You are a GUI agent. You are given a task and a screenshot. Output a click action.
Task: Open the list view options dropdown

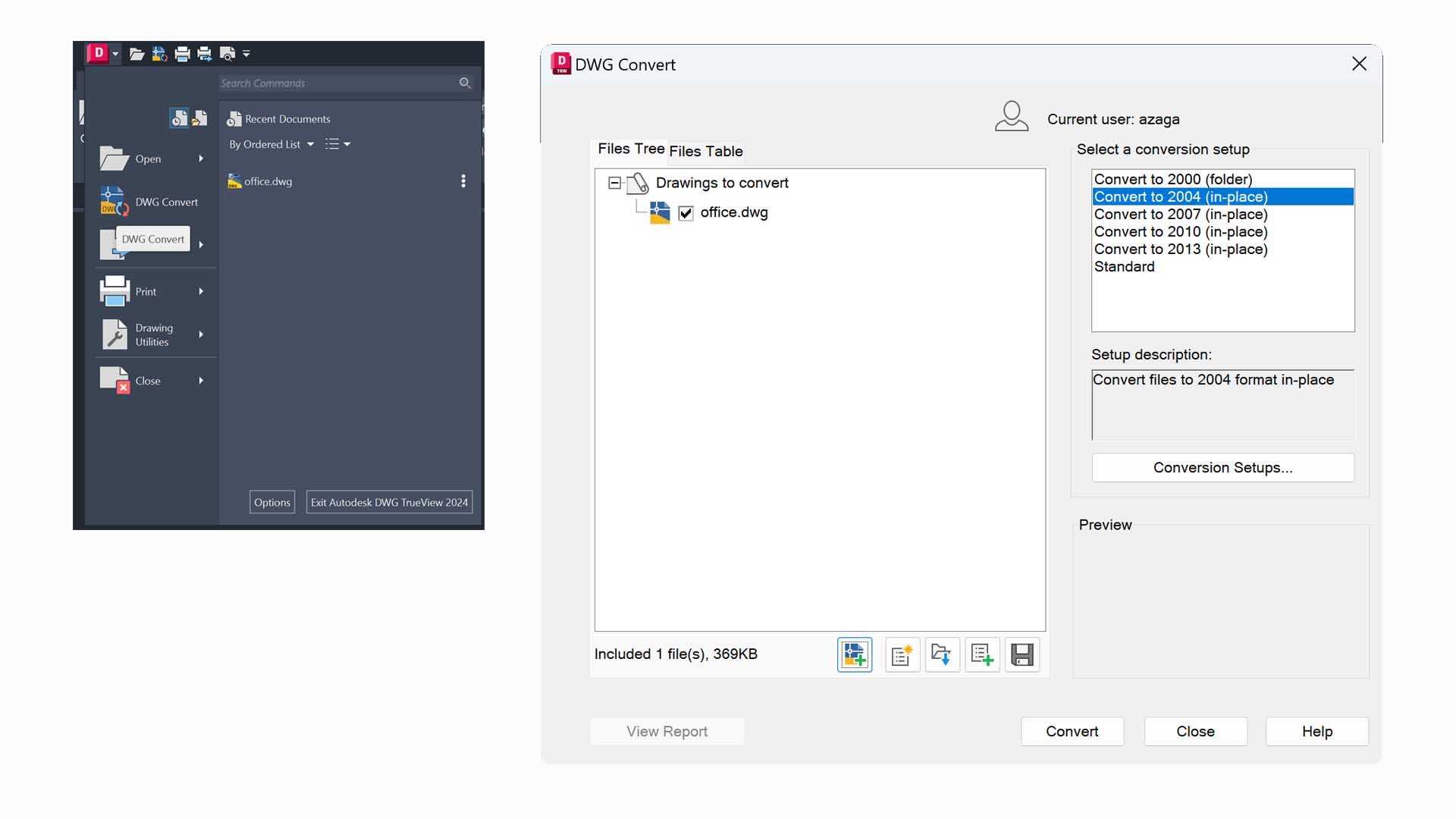337,144
